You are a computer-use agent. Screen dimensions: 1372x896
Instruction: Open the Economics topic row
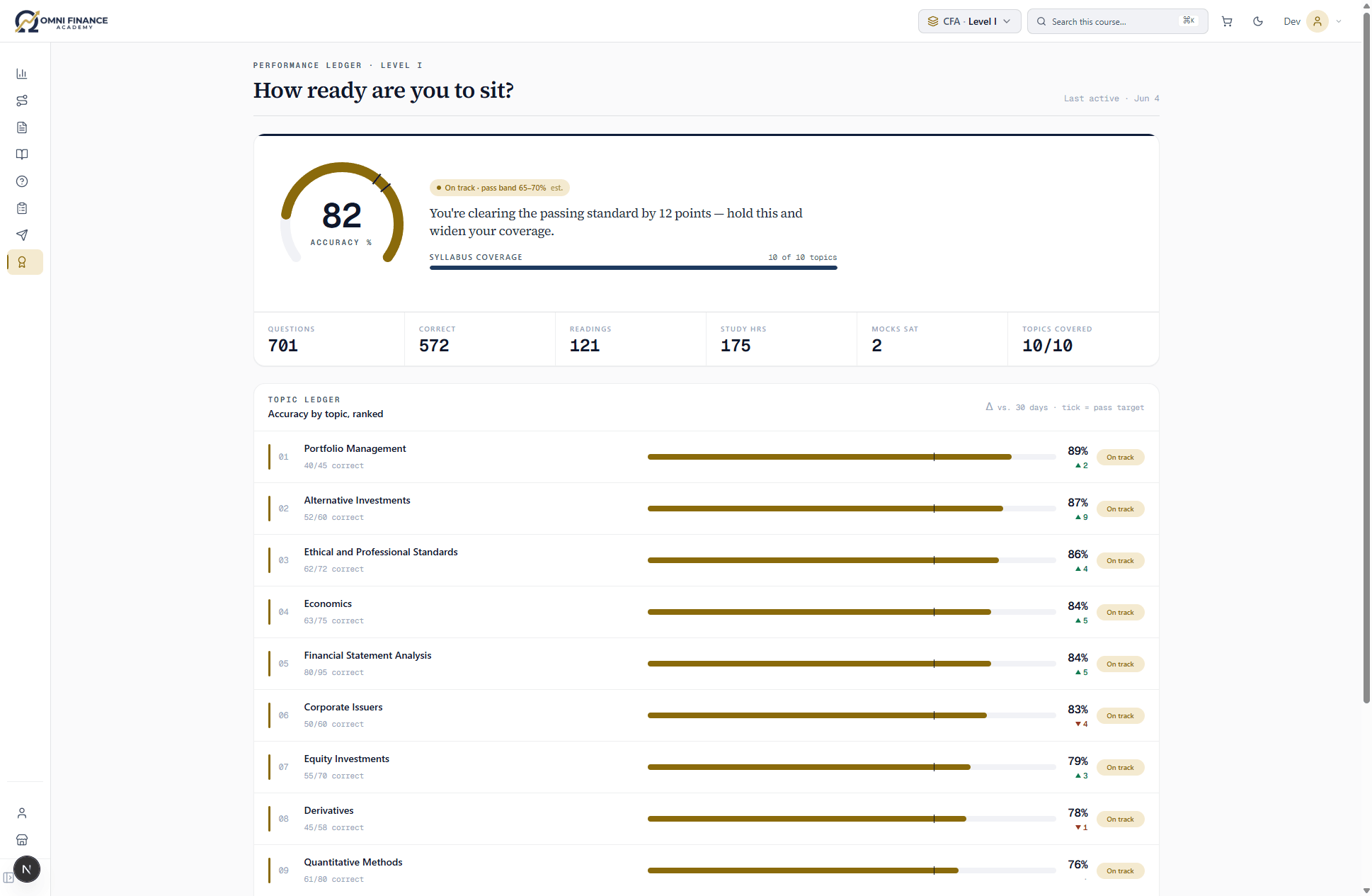pyautogui.click(x=706, y=612)
